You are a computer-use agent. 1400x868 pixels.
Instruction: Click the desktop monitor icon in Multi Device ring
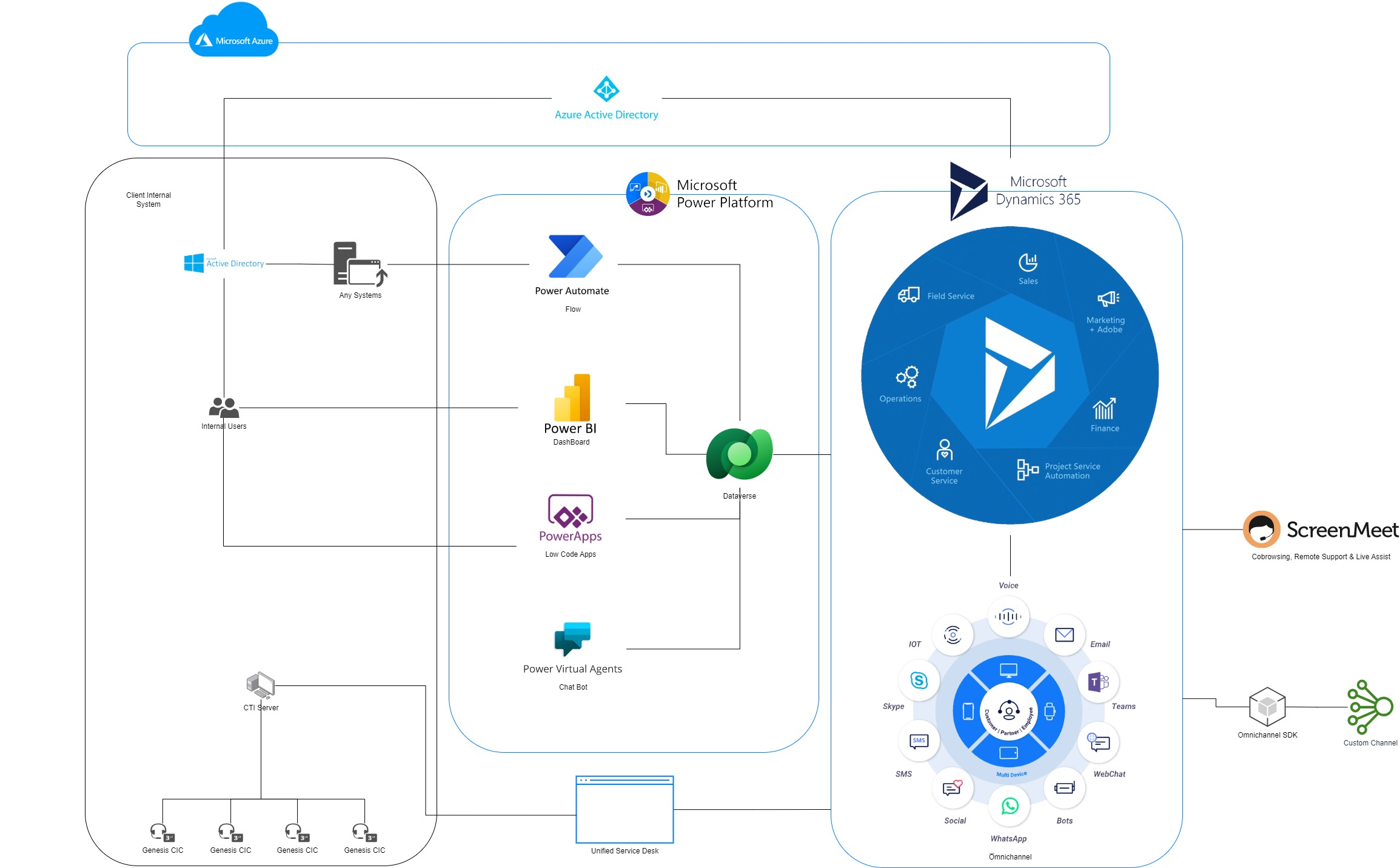click(x=1008, y=671)
